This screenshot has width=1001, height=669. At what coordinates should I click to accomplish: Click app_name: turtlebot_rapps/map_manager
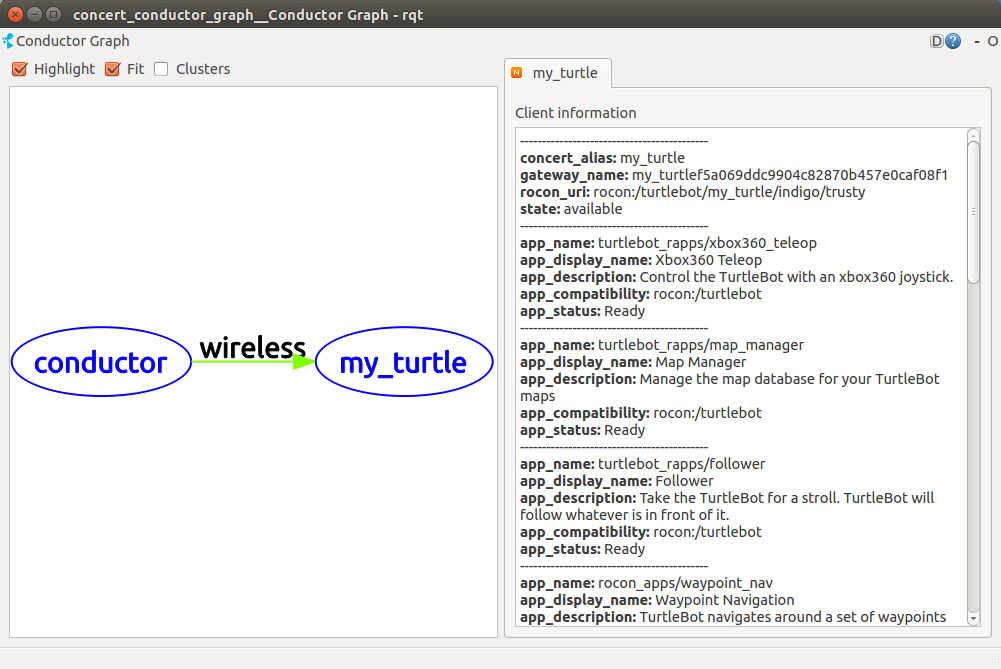pyautogui.click(x=661, y=345)
